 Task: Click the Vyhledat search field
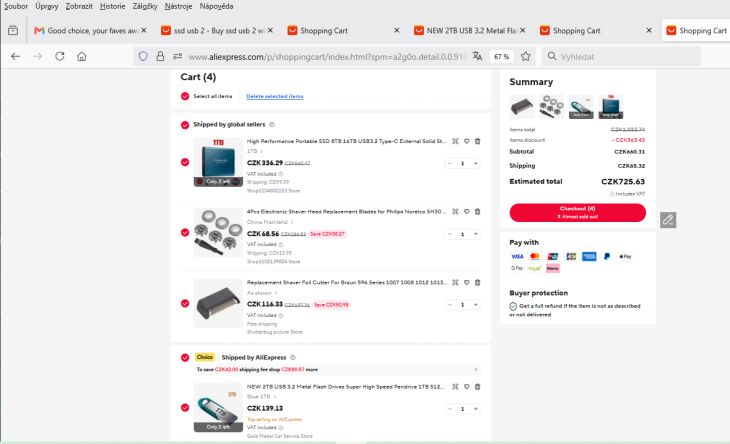pyautogui.click(x=622, y=56)
